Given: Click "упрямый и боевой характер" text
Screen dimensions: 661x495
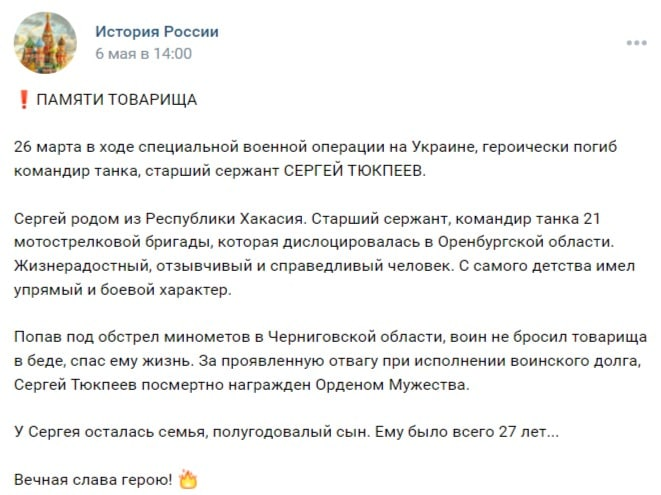Looking at the screenshot, I should [x=121, y=290].
